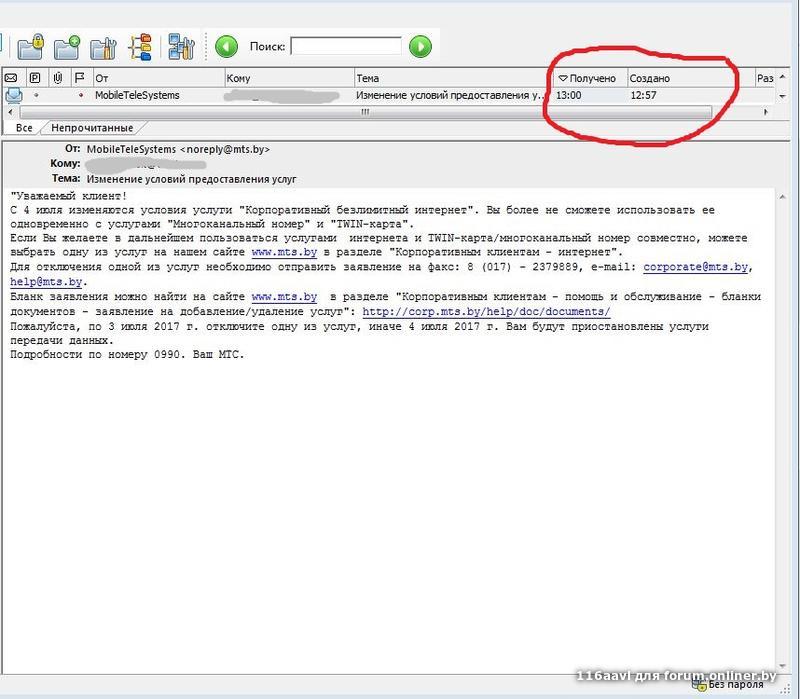Click the message list horizontal scrollbar thumb

(365, 112)
